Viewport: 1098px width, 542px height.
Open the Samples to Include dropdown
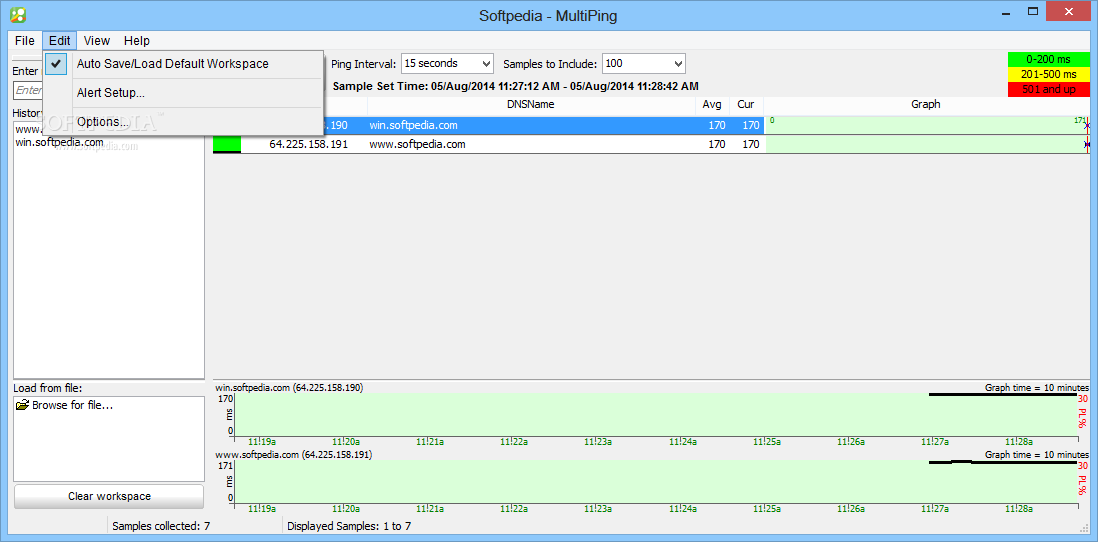pyautogui.click(x=644, y=64)
